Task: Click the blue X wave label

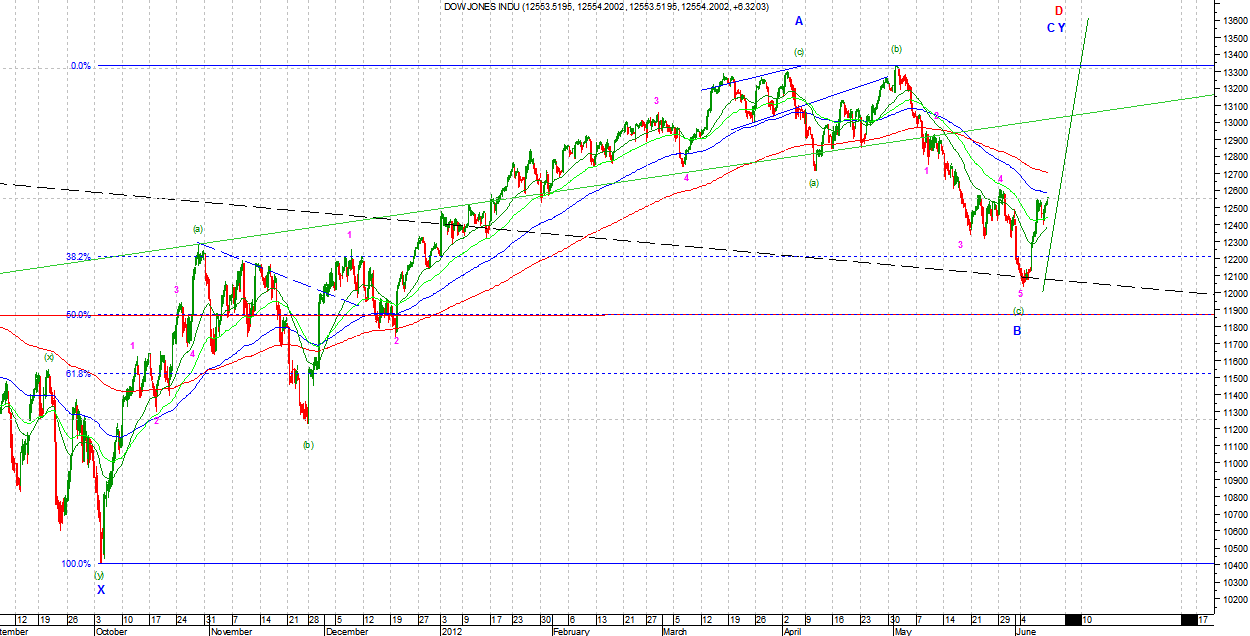Action: (x=100, y=590)
